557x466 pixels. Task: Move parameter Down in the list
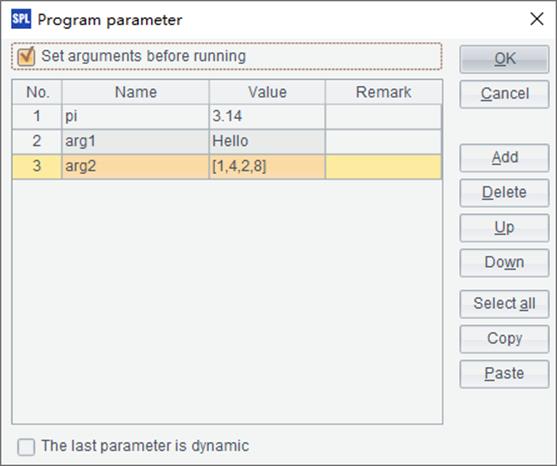pyautogui.click(x=504, y=263)
